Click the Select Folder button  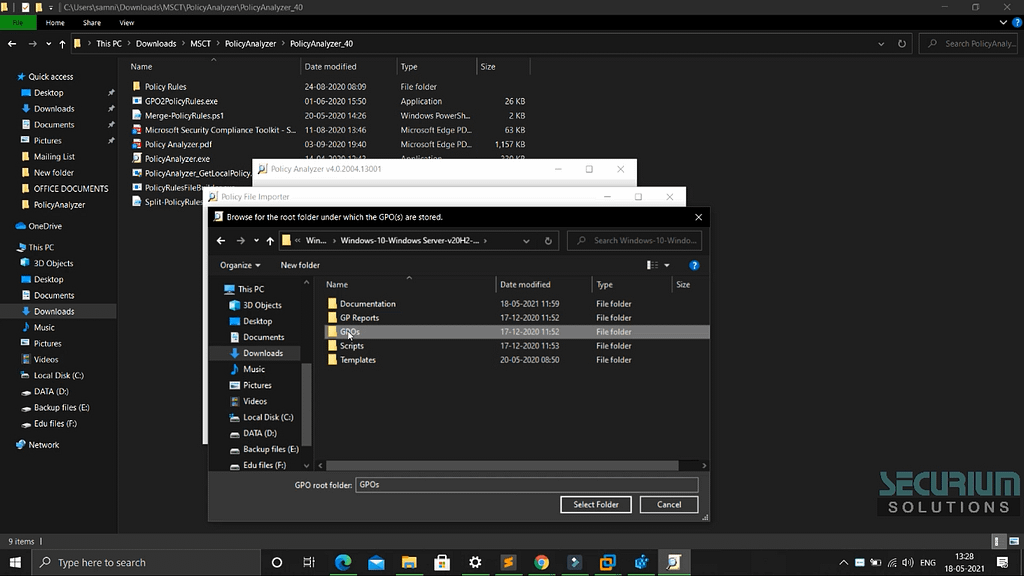point(596,504)
